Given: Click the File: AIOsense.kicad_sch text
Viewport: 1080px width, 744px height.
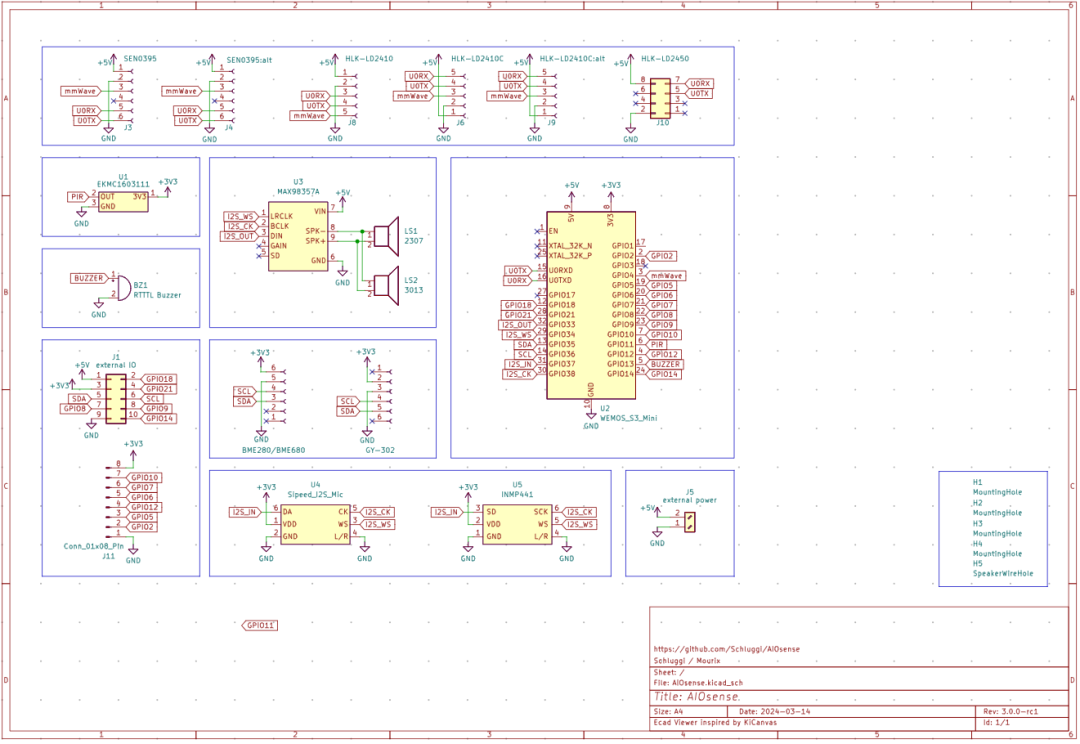Looking at the screenshot, I should (698, 683).
